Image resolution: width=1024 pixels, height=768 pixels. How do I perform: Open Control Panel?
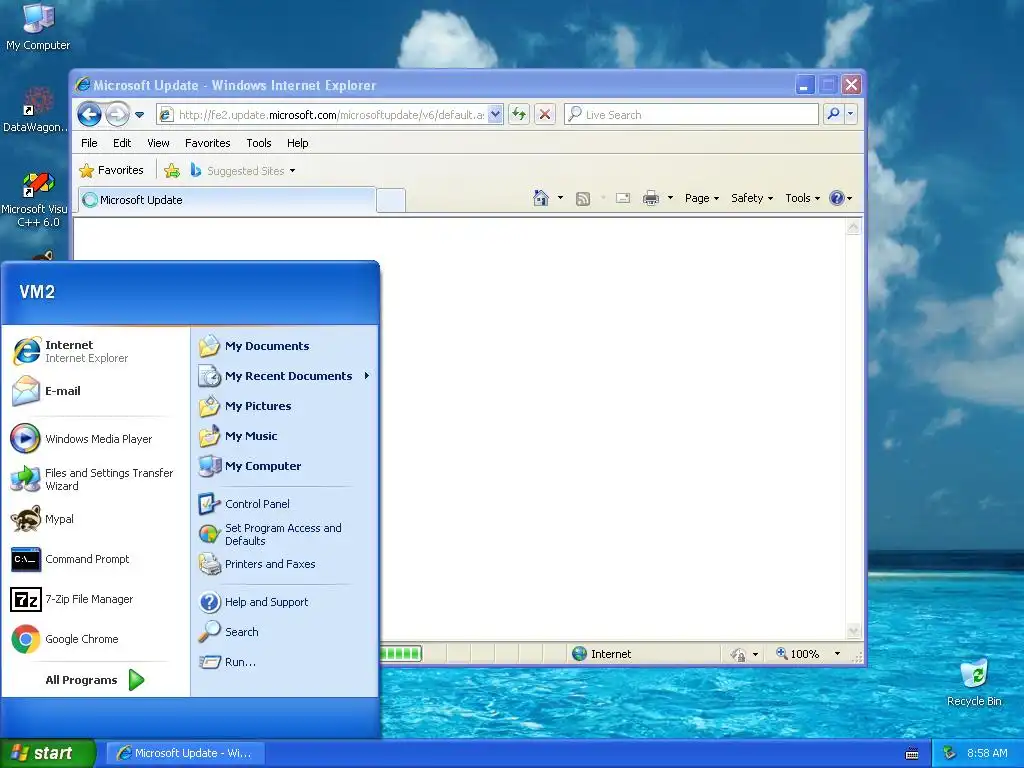click(285, 504)
